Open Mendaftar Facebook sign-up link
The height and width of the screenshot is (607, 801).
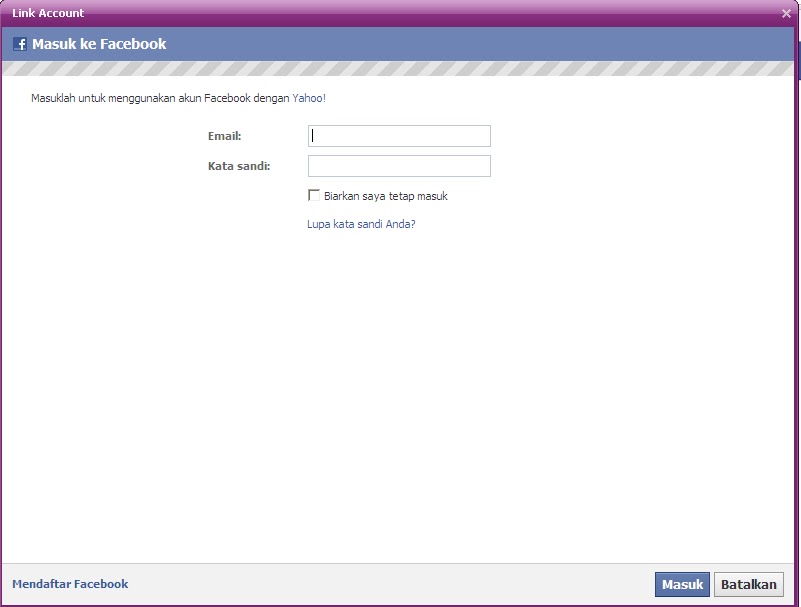point(70,584)
